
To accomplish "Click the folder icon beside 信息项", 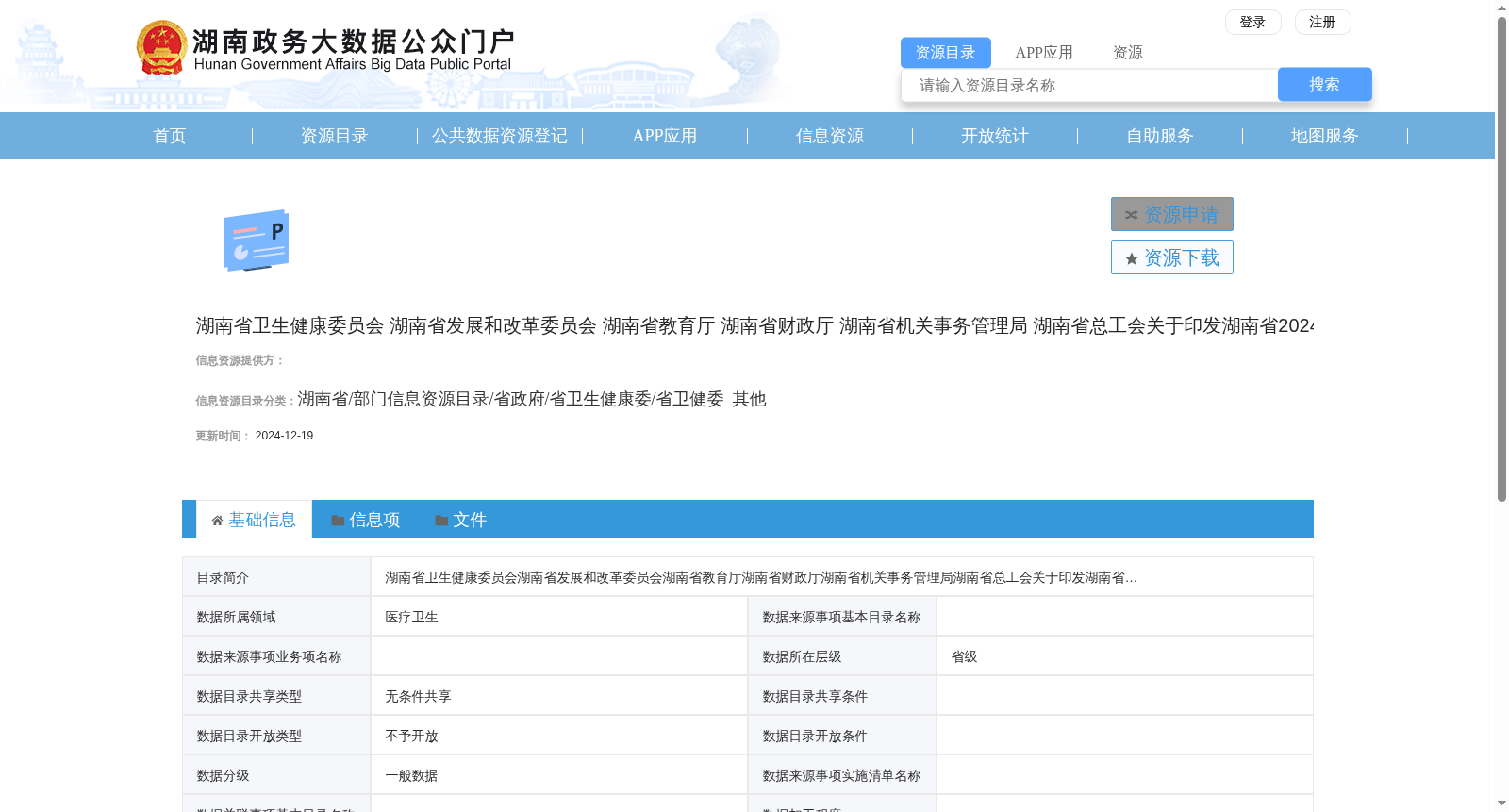I will point(338,521).
